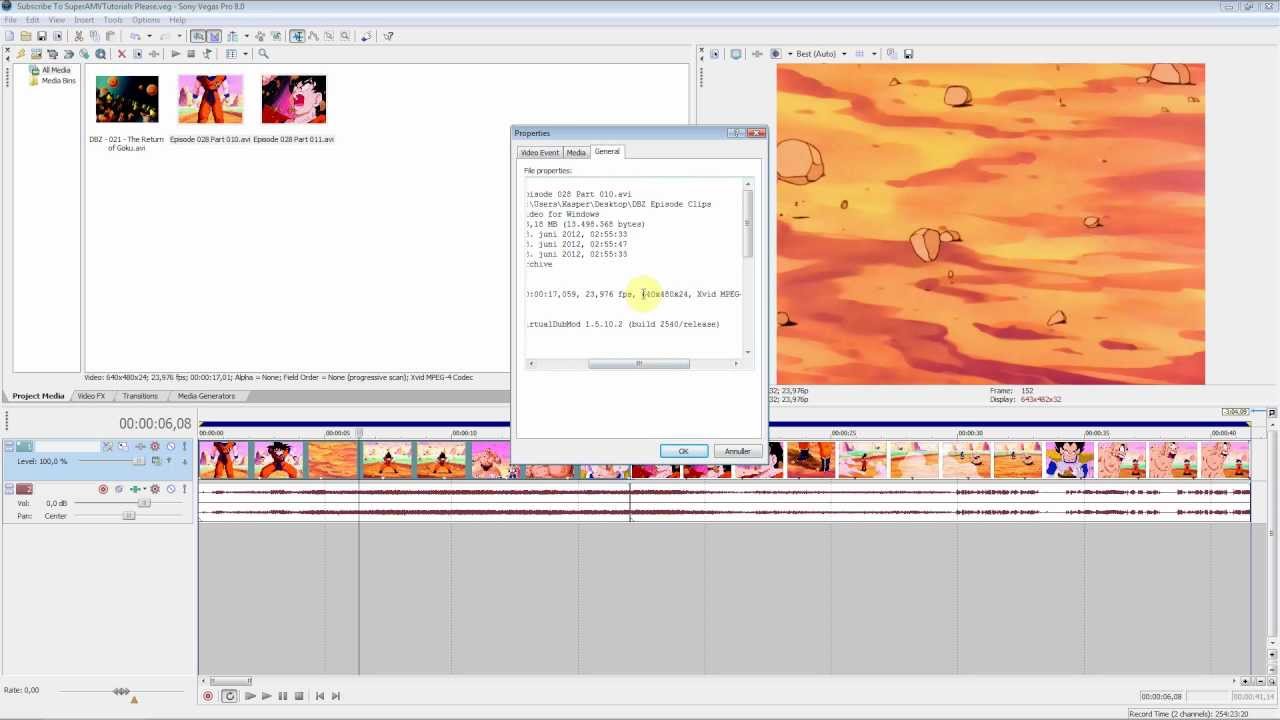Click the Copy icon in main toolbar
This screenshot has height=720, width=1280.
click(x=95, y=36)
